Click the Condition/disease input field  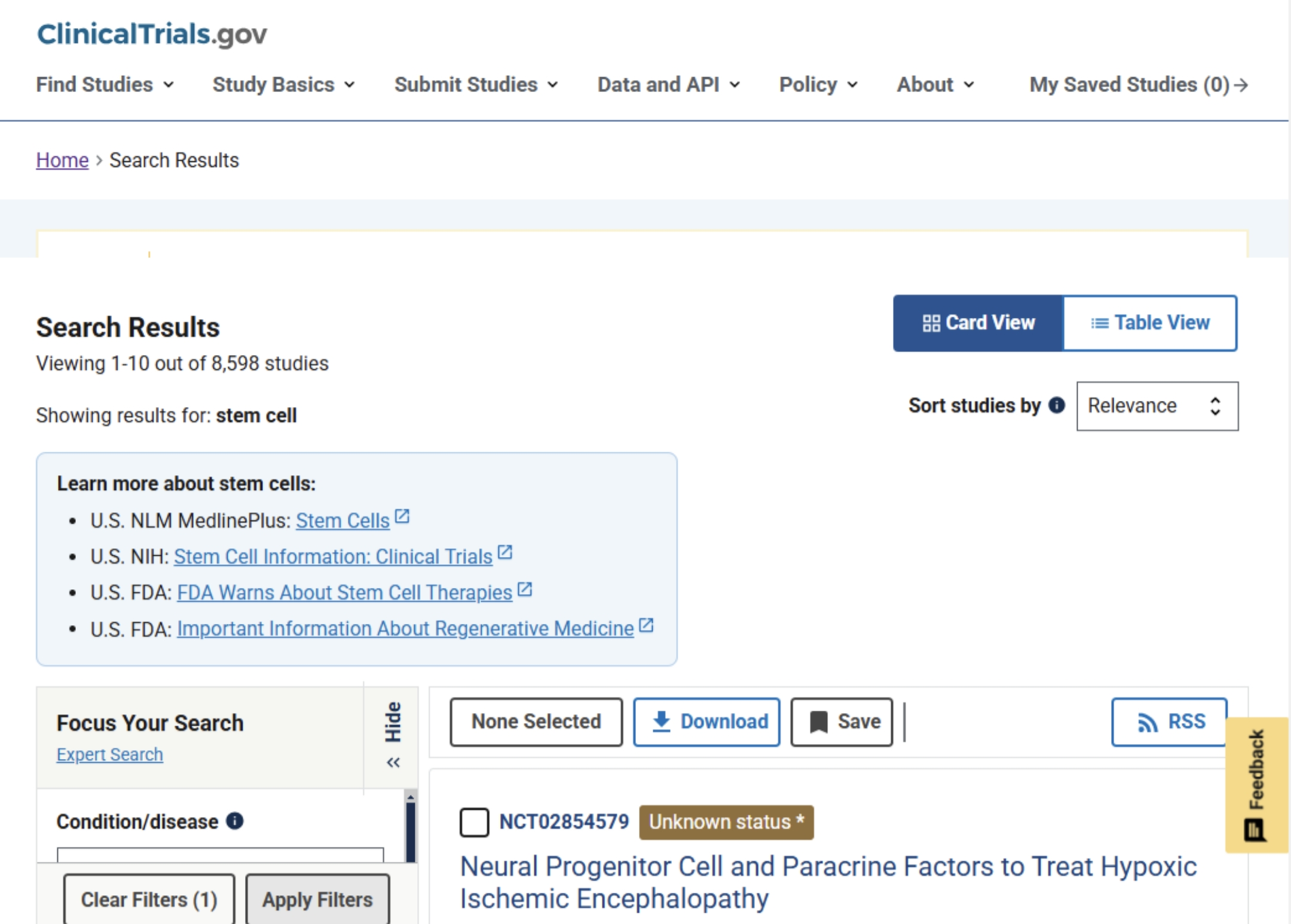tap(220, 855)
